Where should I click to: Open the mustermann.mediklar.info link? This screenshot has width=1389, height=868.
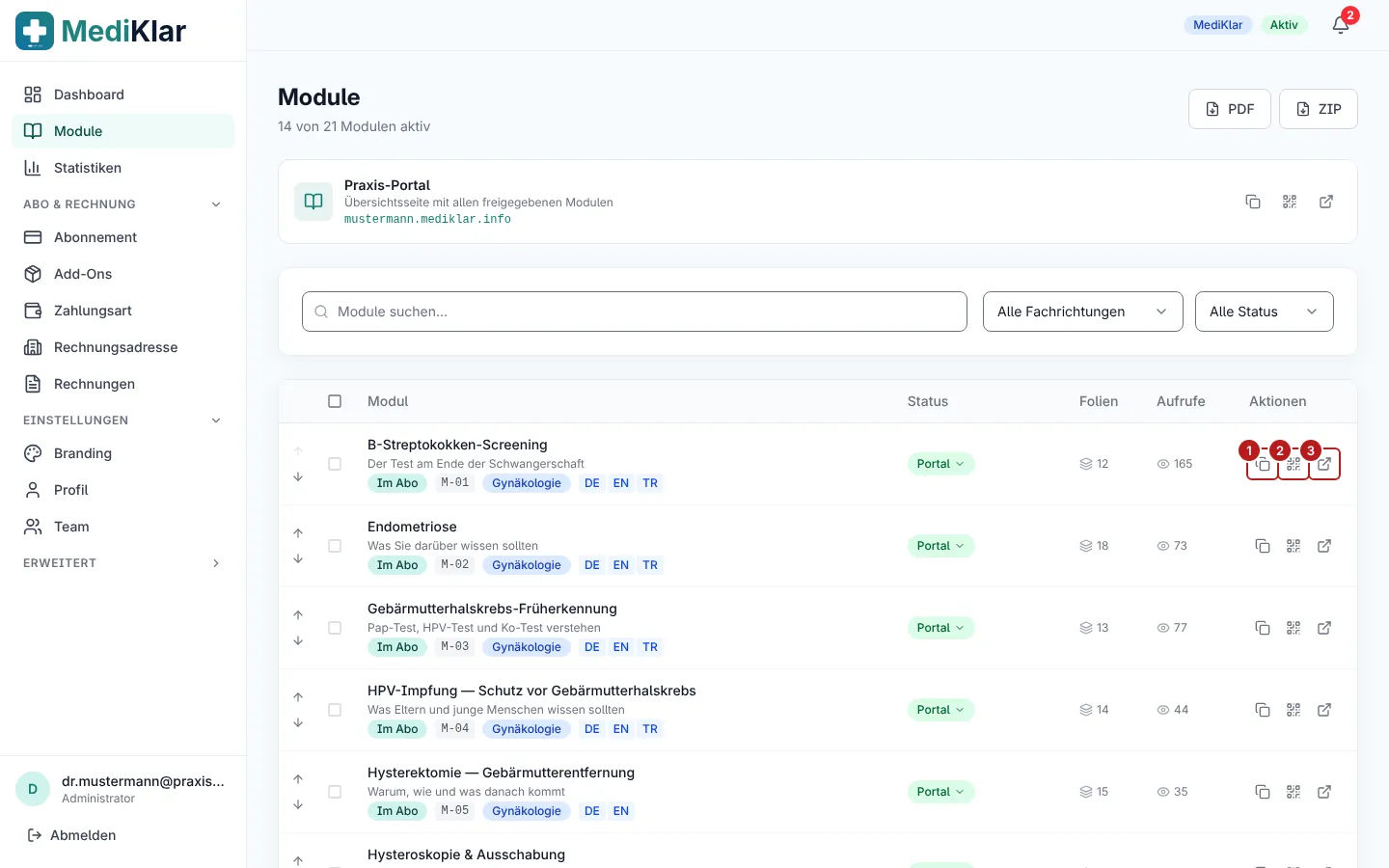click(x=427, y=219)
